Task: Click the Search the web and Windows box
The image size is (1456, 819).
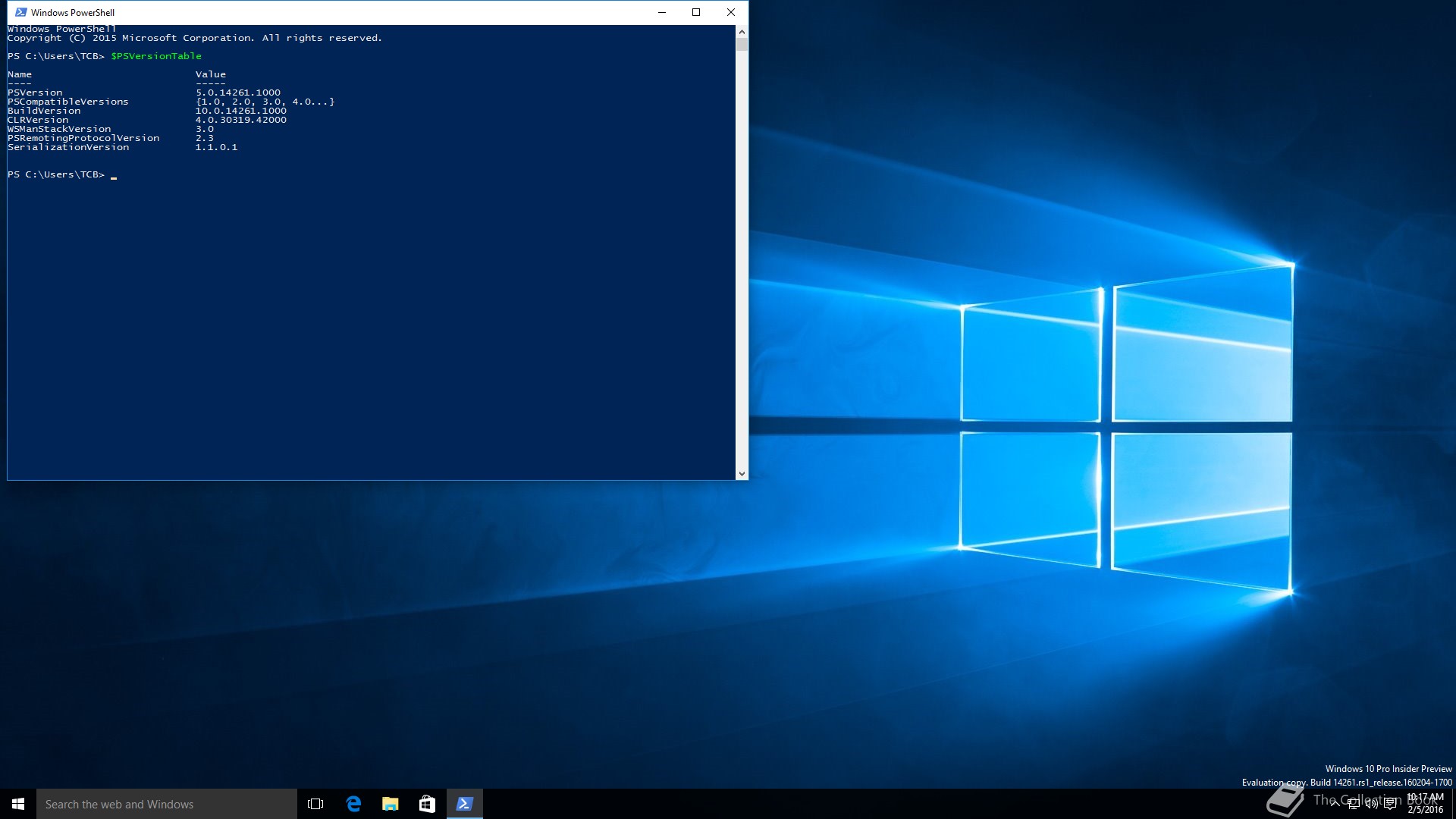Action: [x=167, y=804]
